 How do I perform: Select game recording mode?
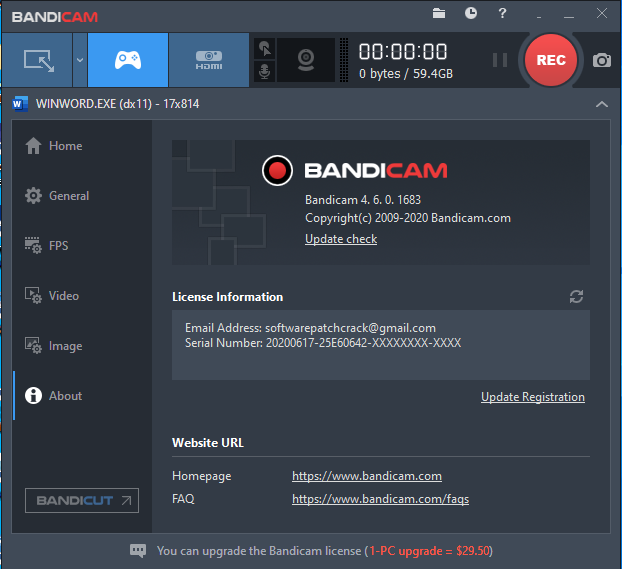click(x=128, y=60)
